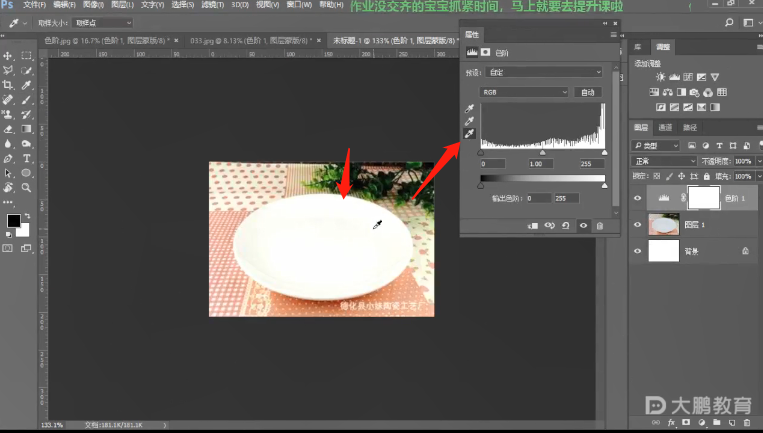Click the midtone gray input slider handle
763x433 pixels.
pyautogui.click(x=542, y=153)
